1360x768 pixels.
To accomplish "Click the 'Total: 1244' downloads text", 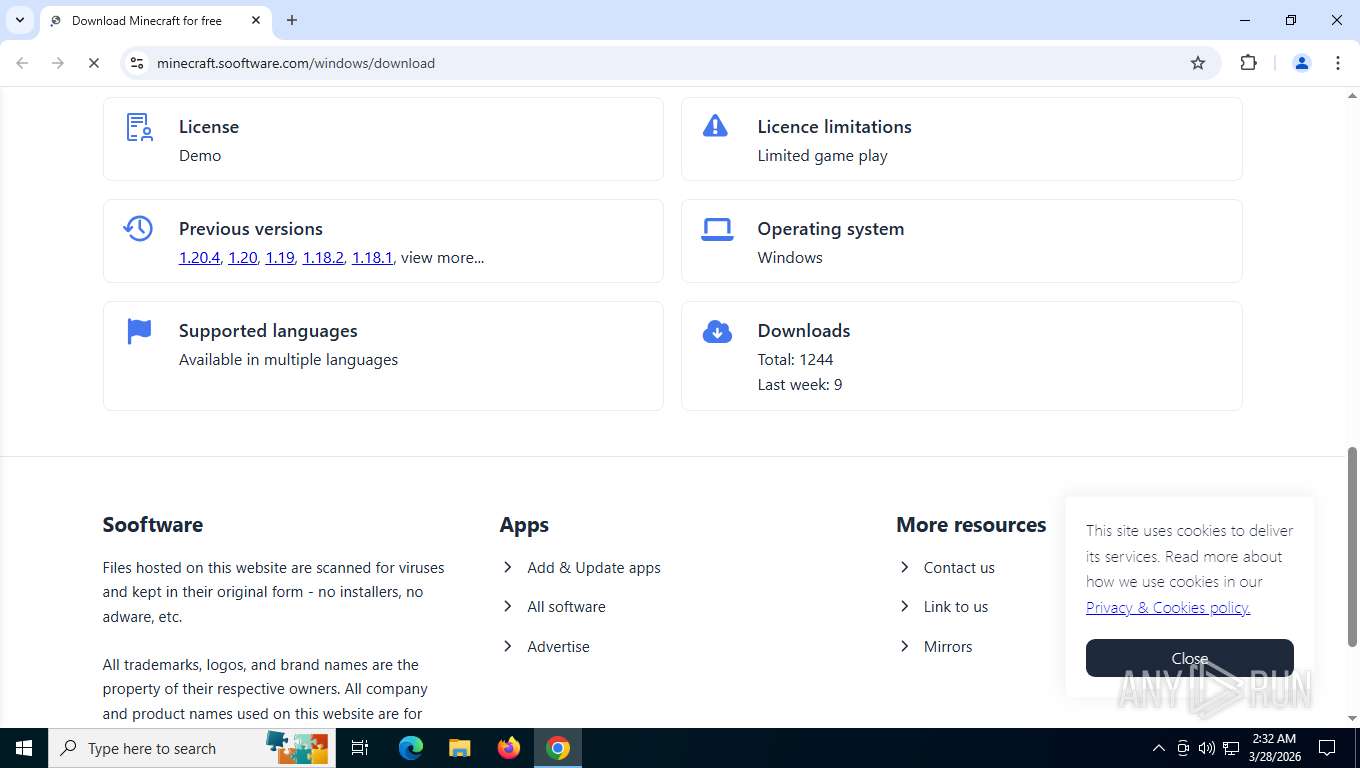I will pyautogui.click(x=795, y=359).
